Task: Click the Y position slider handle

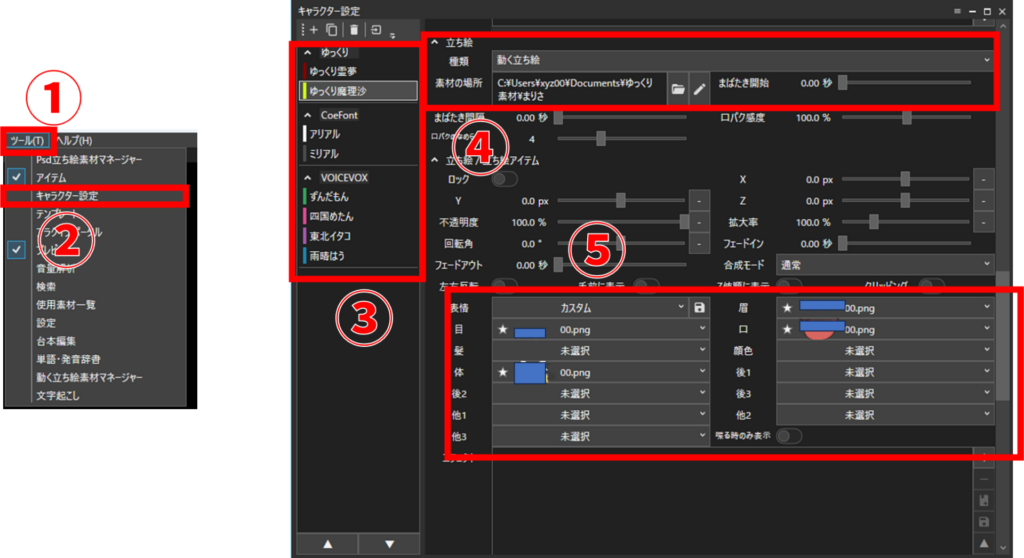Action: 621,201
